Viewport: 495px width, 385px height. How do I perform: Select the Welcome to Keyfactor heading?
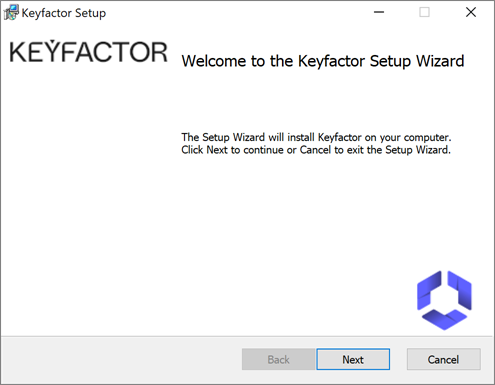[x=323, y=61]
